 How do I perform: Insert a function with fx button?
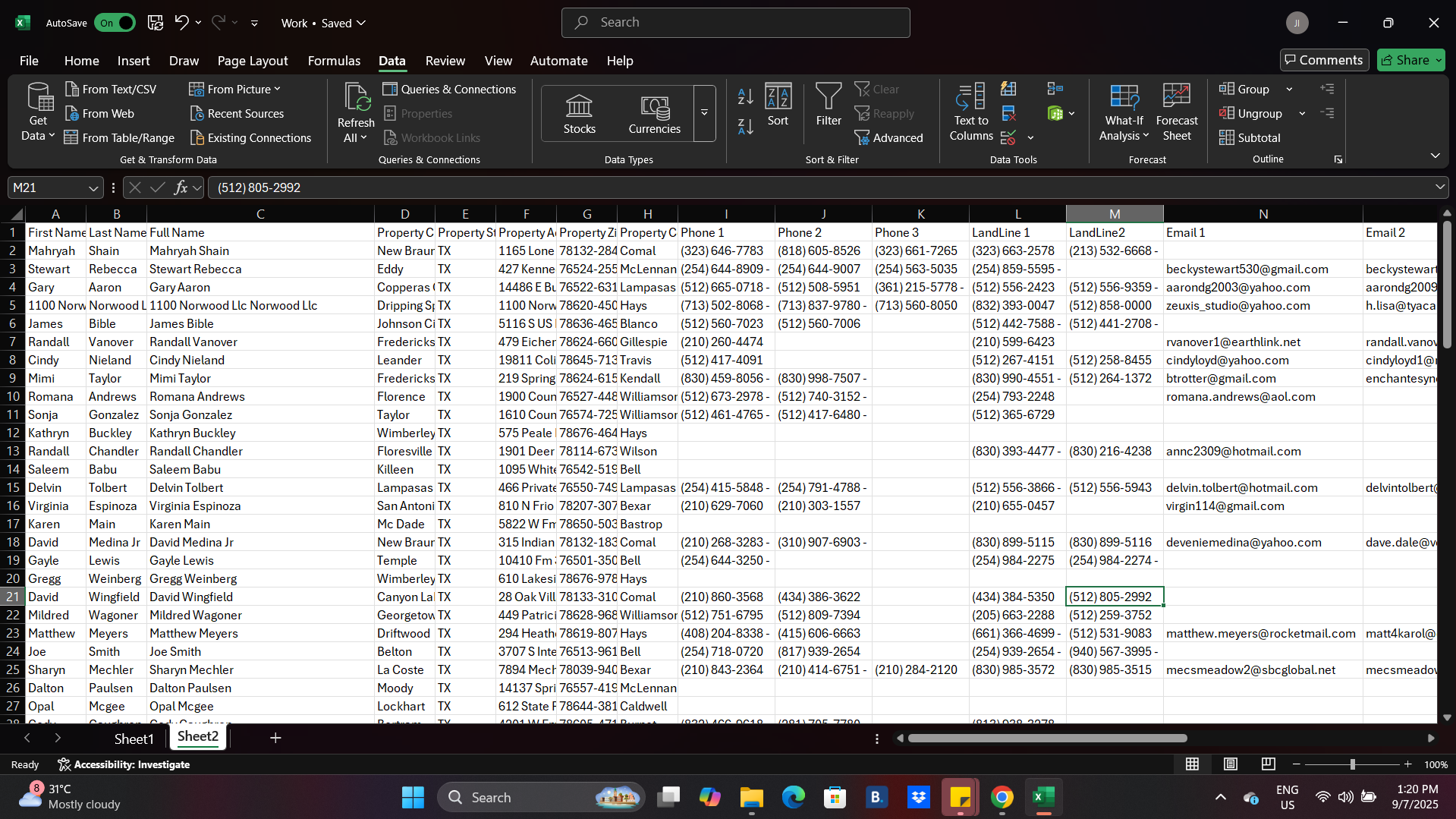pos(181,187)
